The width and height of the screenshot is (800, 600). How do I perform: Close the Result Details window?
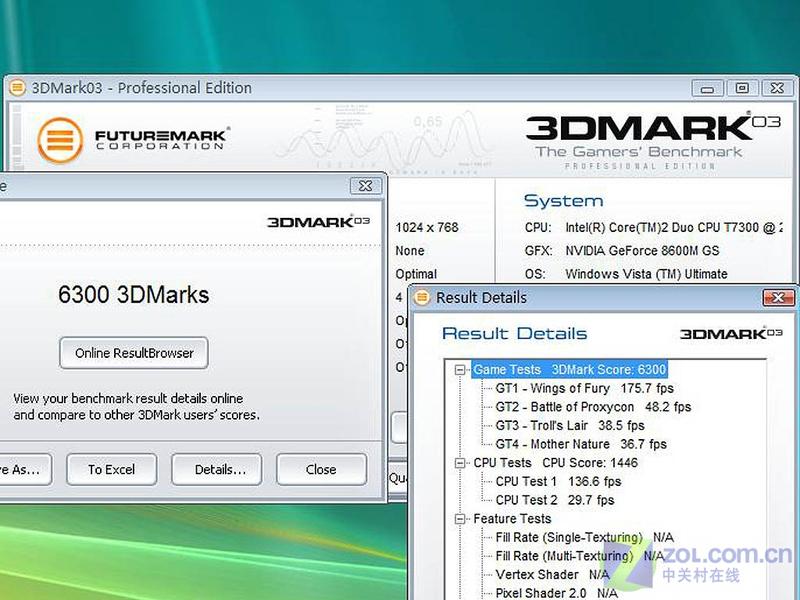(778, 297)
